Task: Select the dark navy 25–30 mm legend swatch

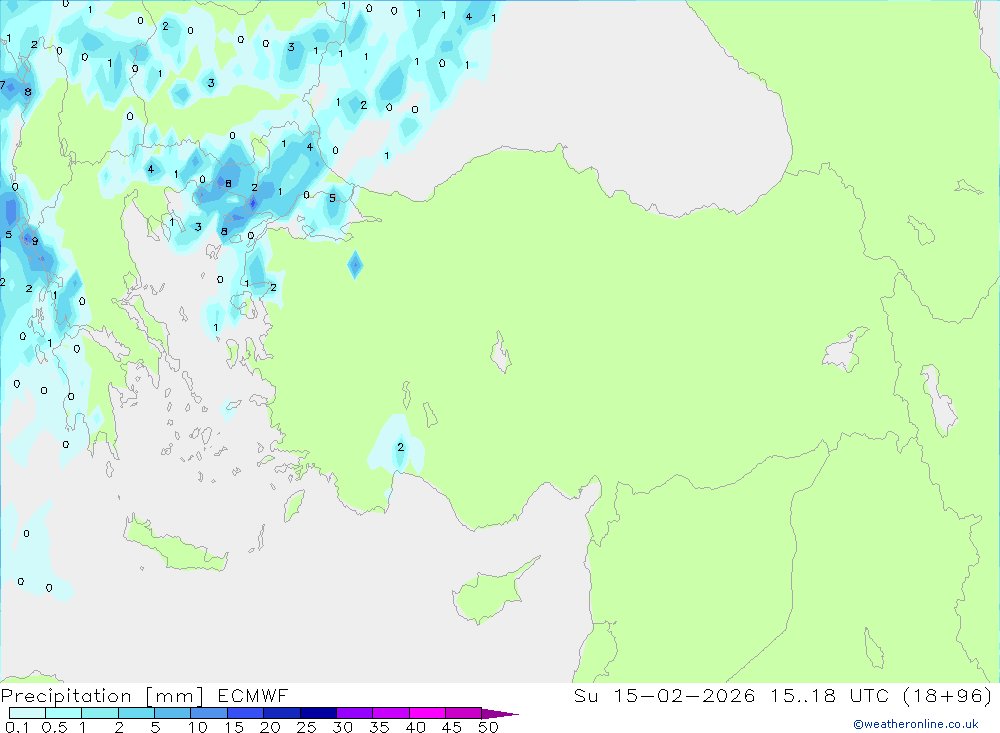Action: click(318, 713)
